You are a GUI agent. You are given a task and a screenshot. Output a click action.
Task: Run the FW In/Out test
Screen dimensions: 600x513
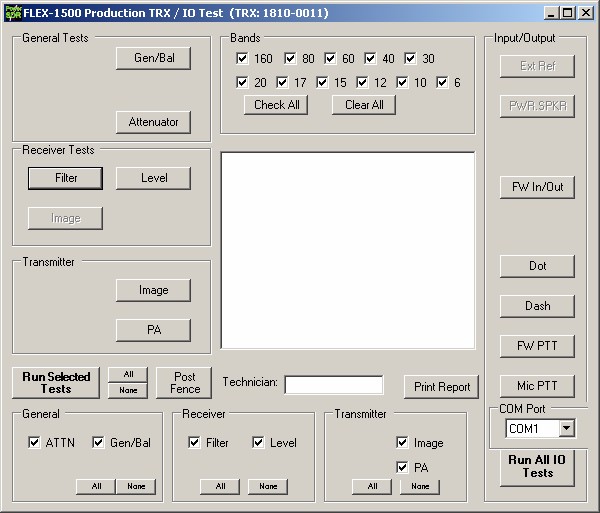pos(537,187)
